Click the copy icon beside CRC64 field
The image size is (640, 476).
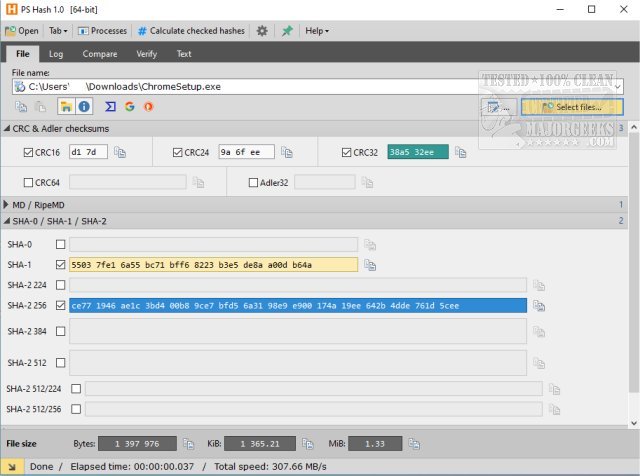(x=198, y=182)
